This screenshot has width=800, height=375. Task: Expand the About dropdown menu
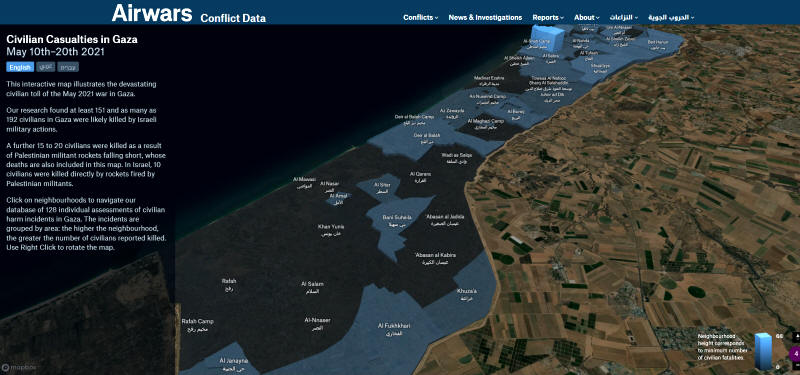click(x=587, y=17)
